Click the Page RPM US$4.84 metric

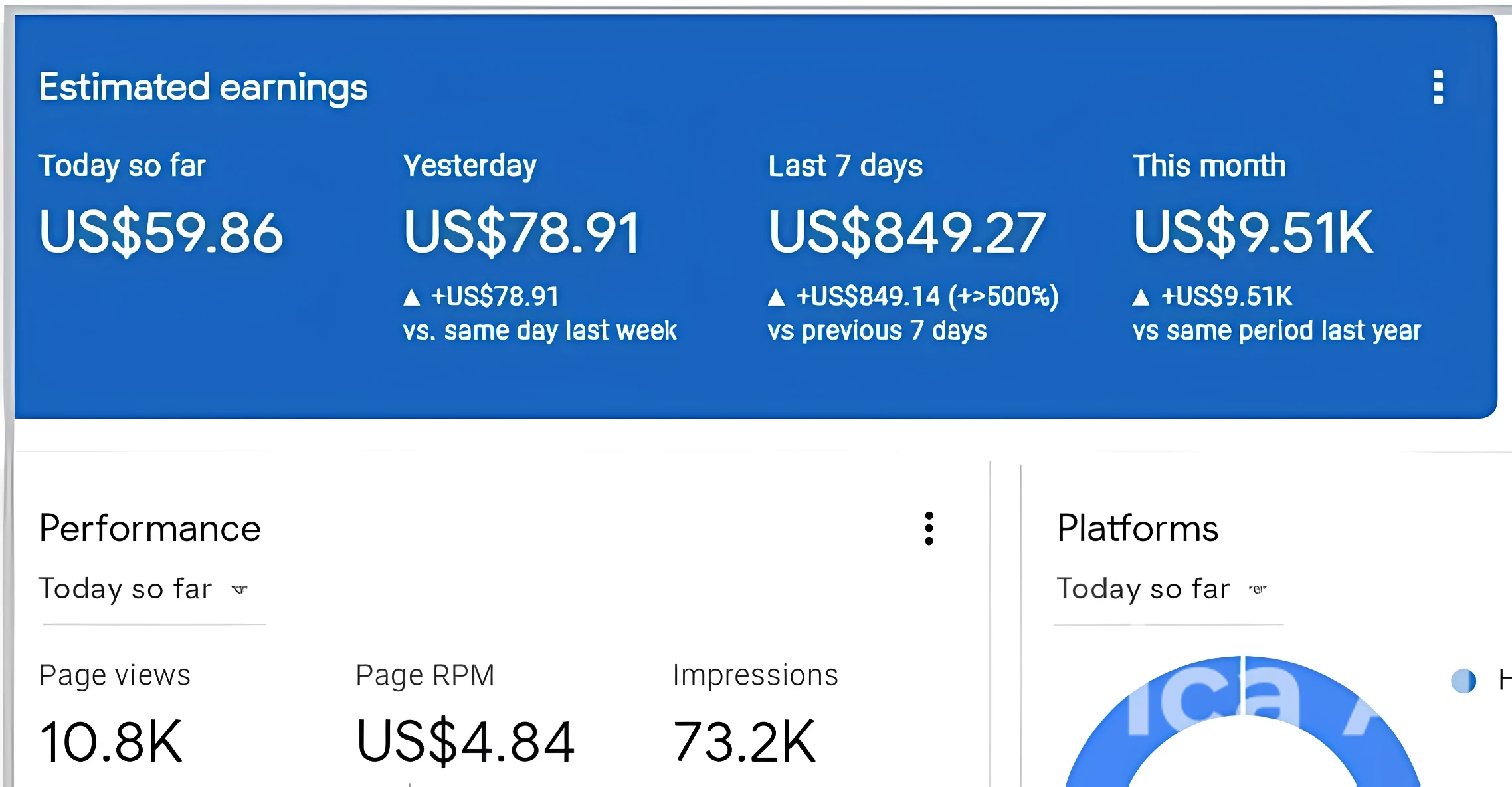465,741
